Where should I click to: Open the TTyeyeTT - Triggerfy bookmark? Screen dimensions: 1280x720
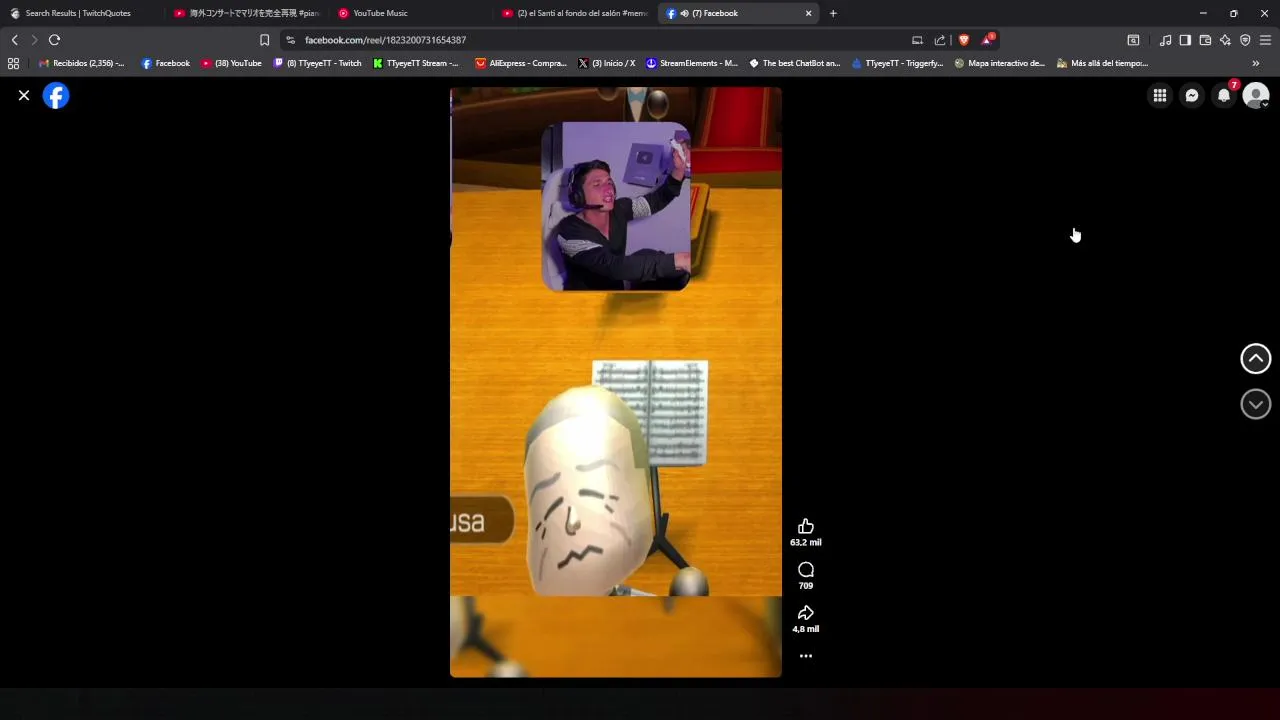tap(897, 63)
